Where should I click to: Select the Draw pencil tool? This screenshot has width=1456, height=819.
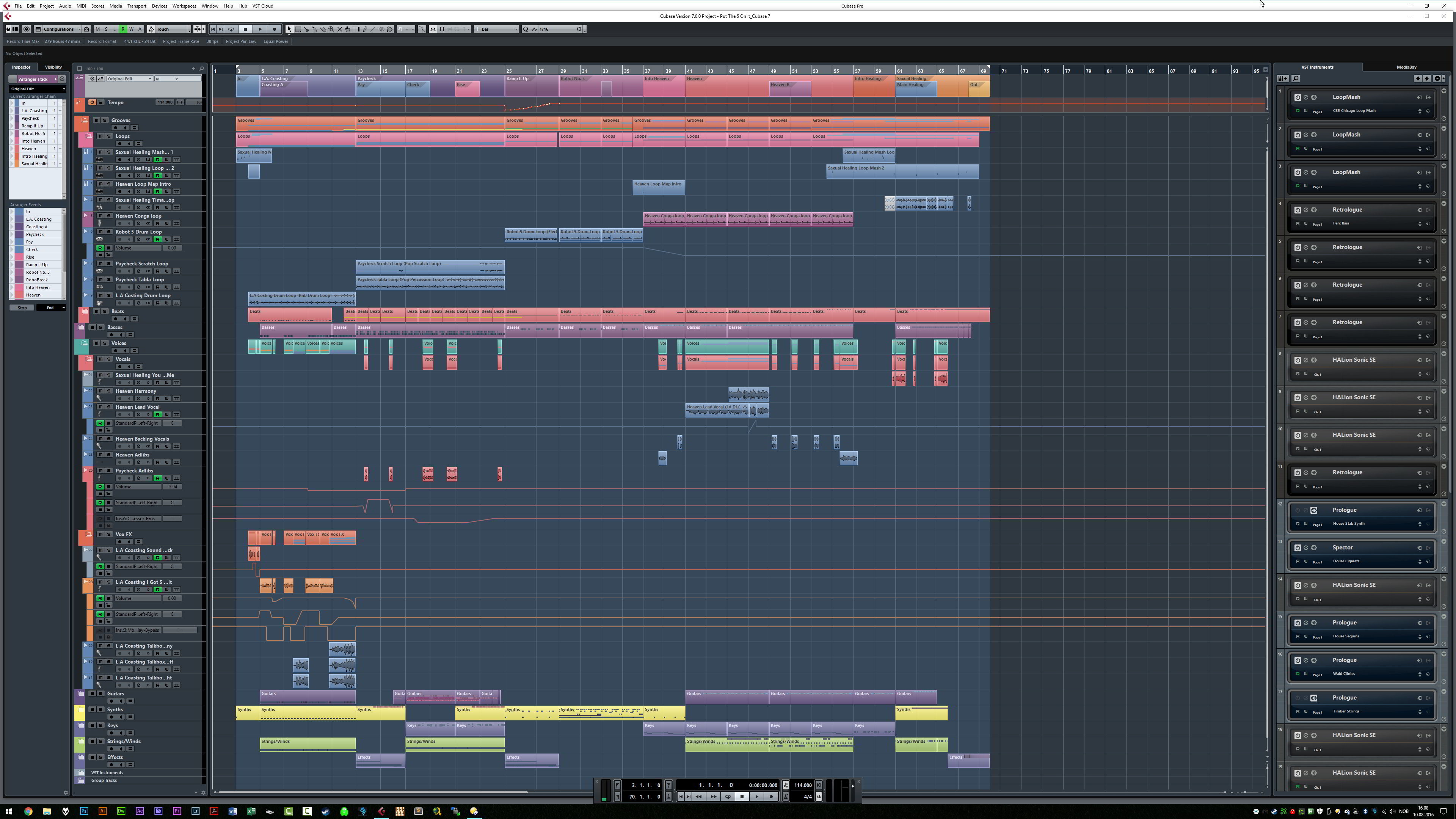(364, 30)
